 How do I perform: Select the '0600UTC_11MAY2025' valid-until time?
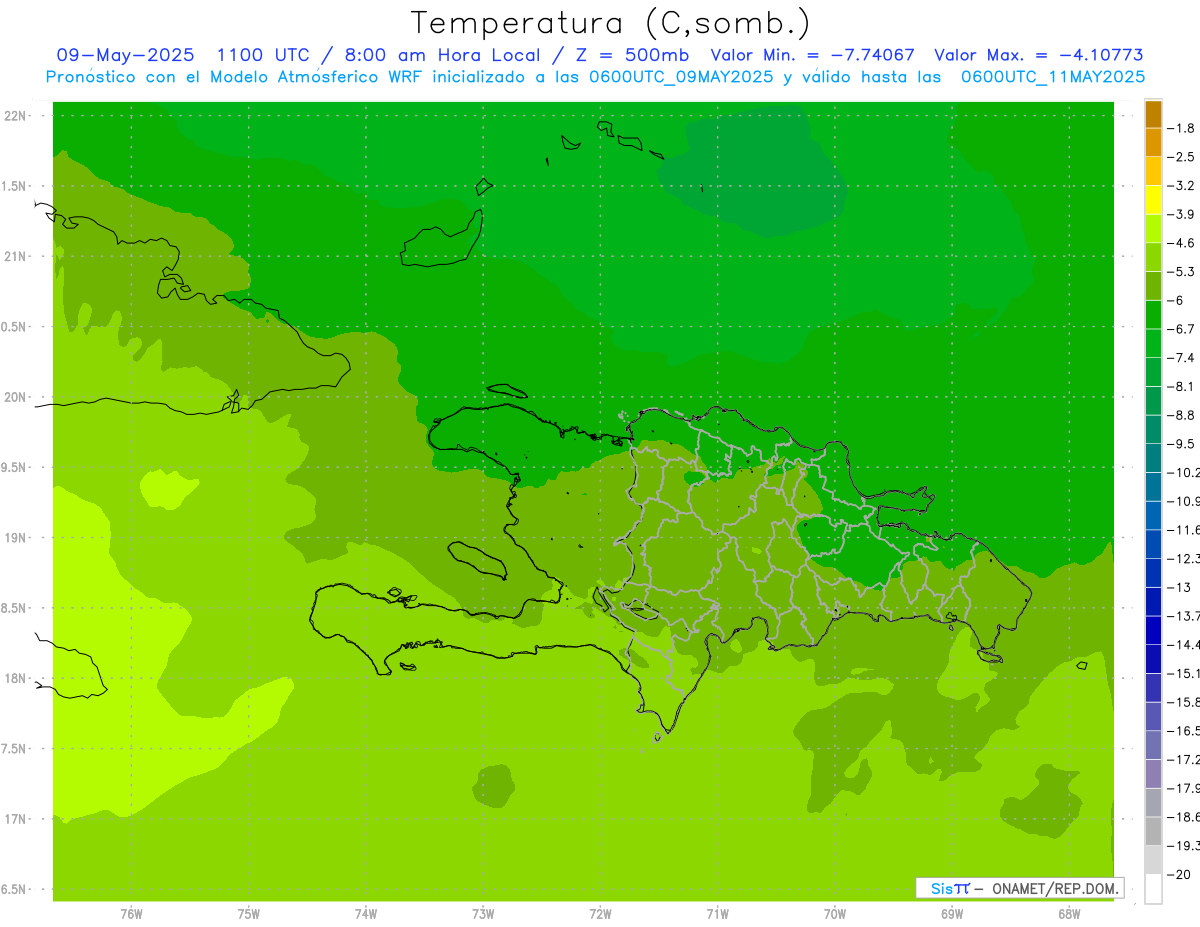pyautogui.click(x=1053, y=76)
